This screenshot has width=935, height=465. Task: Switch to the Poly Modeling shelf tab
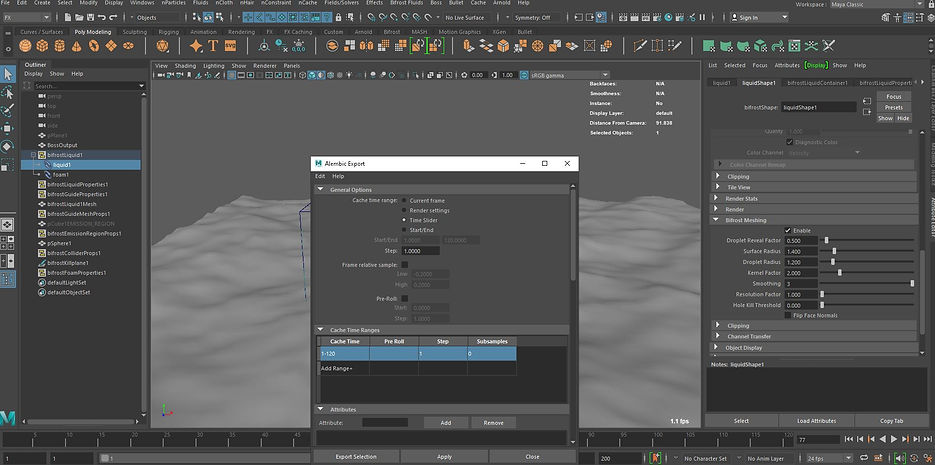click(x=92, y=32)
